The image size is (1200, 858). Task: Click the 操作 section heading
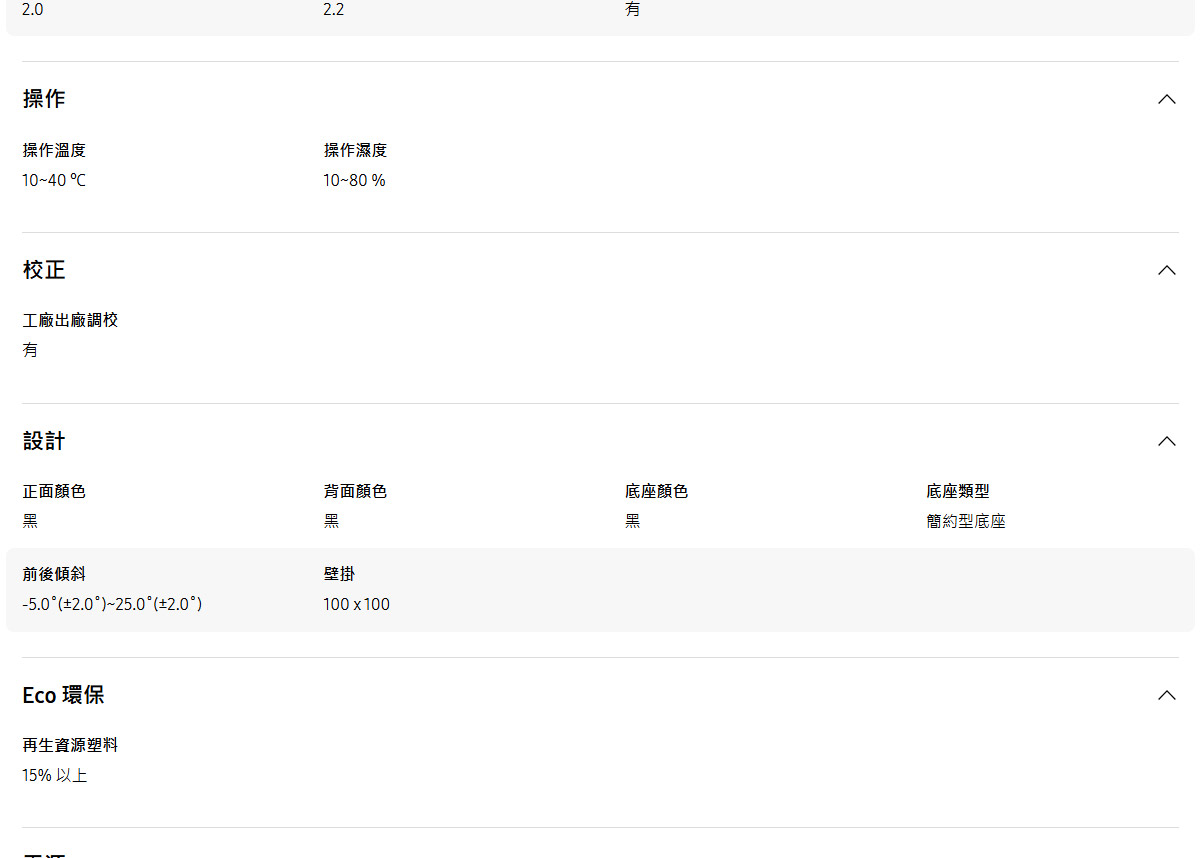pyautogui.click(x=44, y=99)
